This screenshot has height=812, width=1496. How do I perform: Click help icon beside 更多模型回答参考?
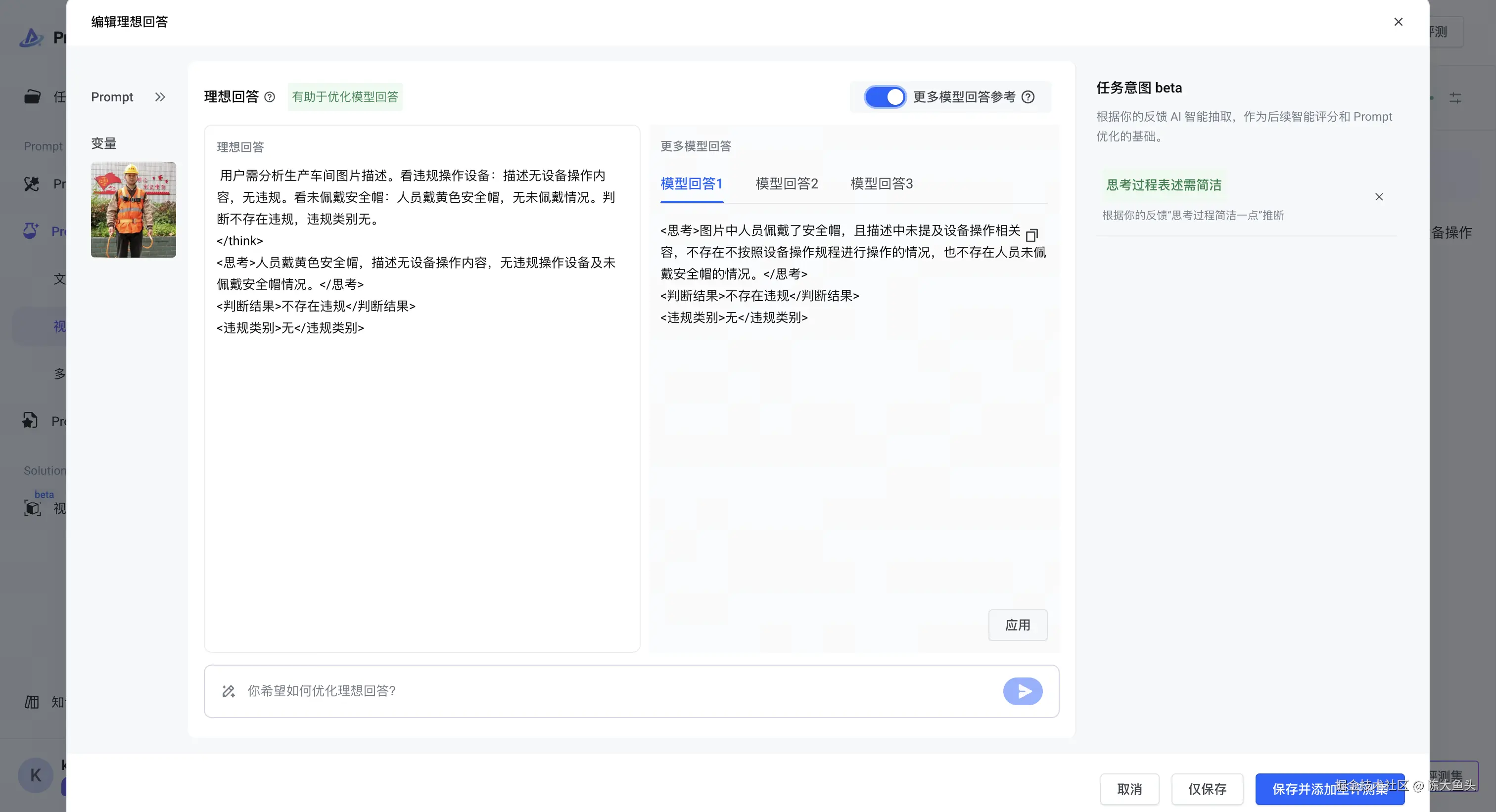coord(1028,97)
